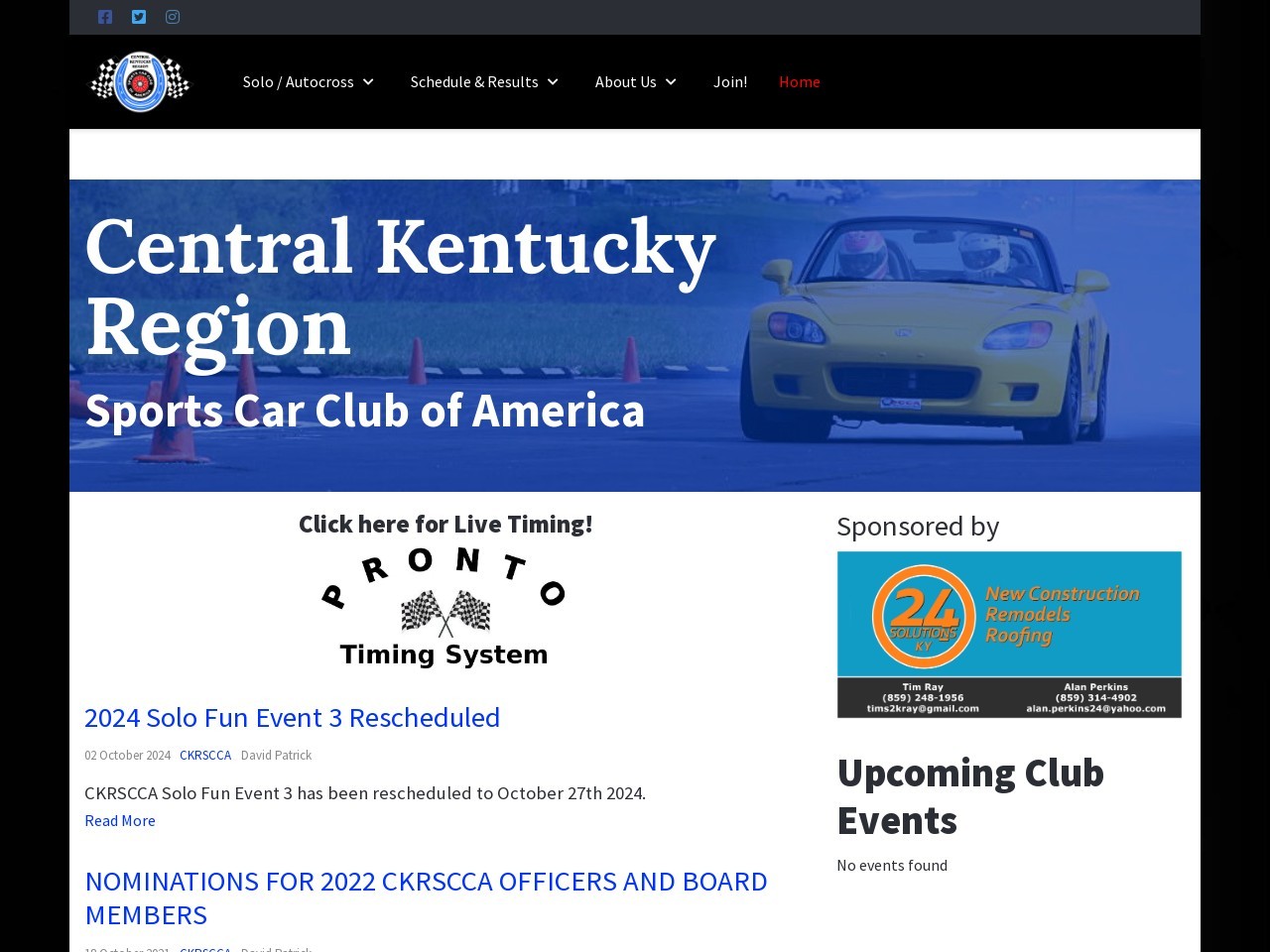
Task: Open CKRSCCA category link under first article
Action: pos(205,755)
